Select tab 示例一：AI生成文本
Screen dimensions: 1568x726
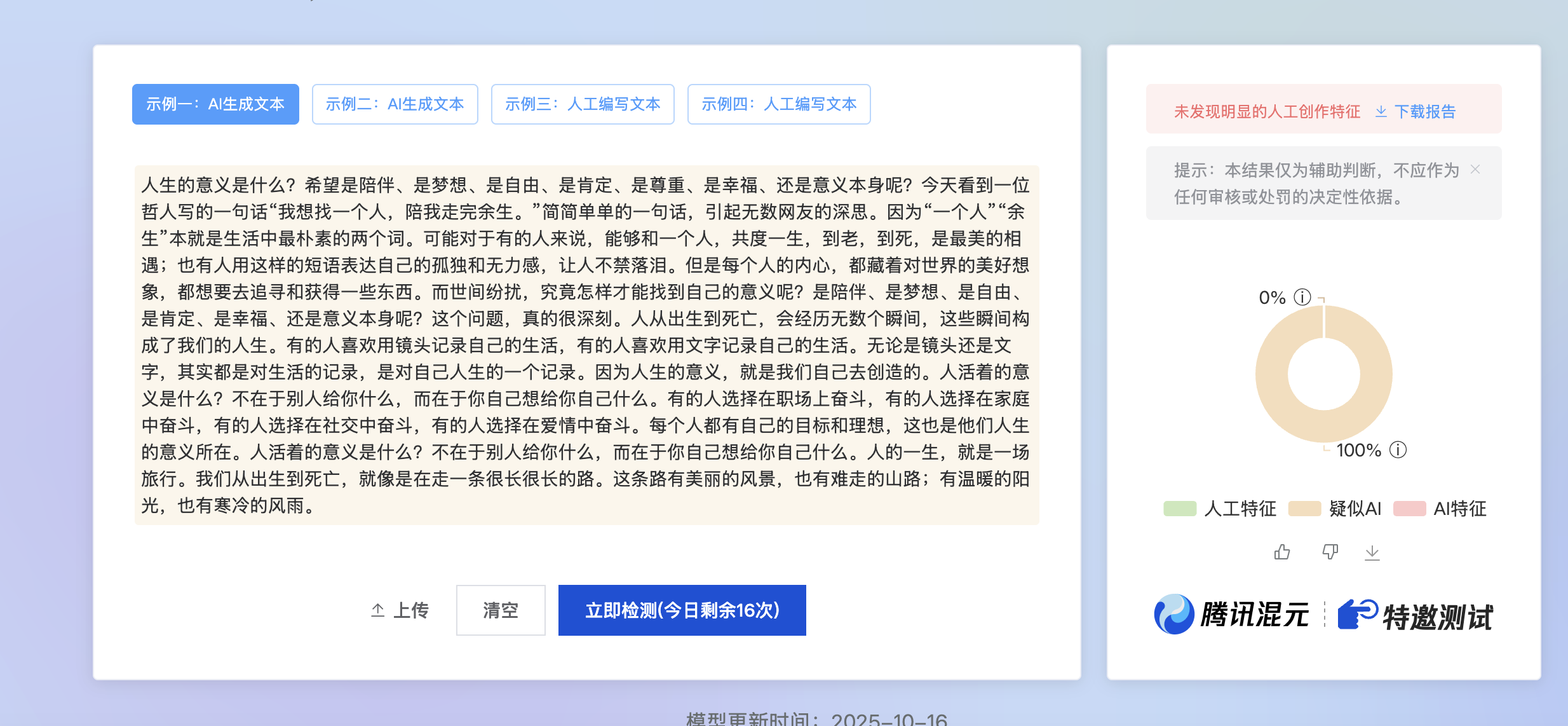215,104
